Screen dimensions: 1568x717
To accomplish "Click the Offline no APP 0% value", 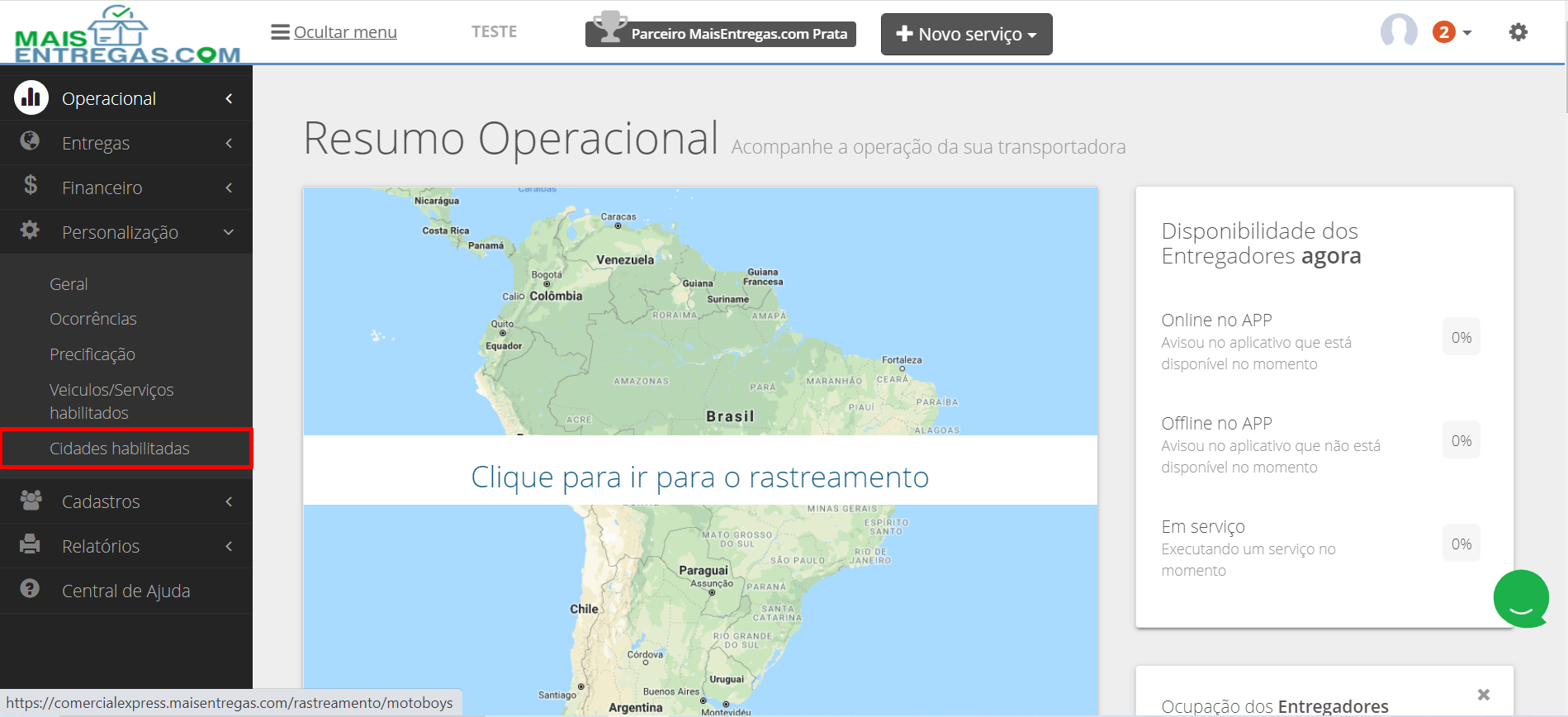I will [x=1461, y=440].
